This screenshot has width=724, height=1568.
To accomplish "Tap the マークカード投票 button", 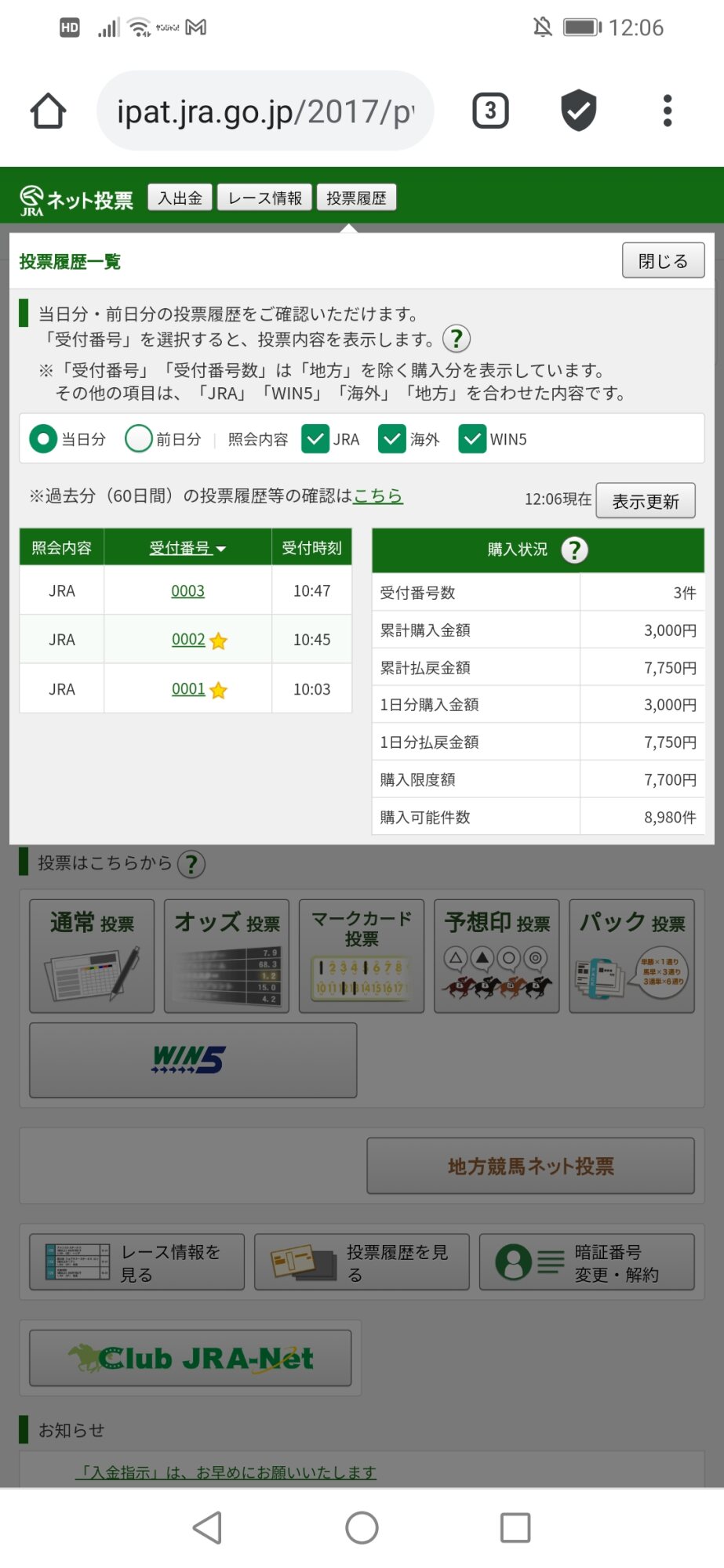I will click(362, 956).
